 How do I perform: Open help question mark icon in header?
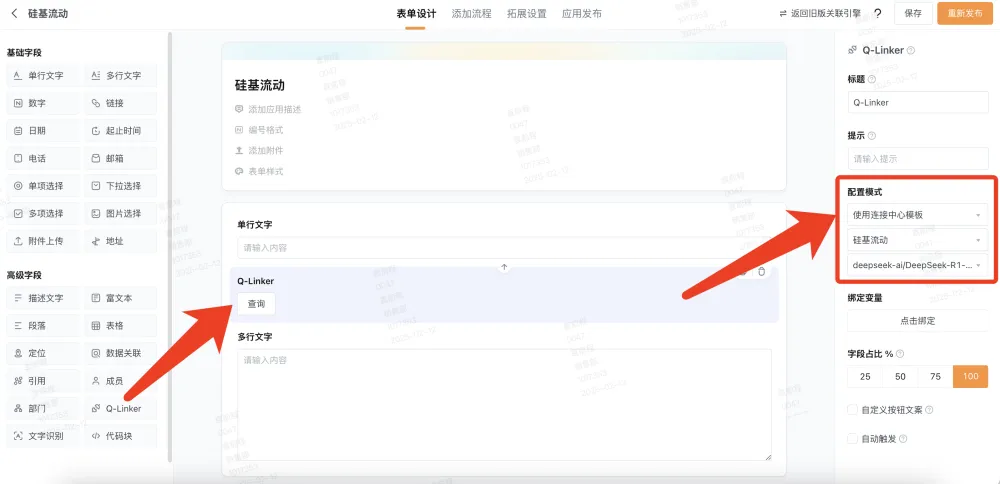coord(878,13)
